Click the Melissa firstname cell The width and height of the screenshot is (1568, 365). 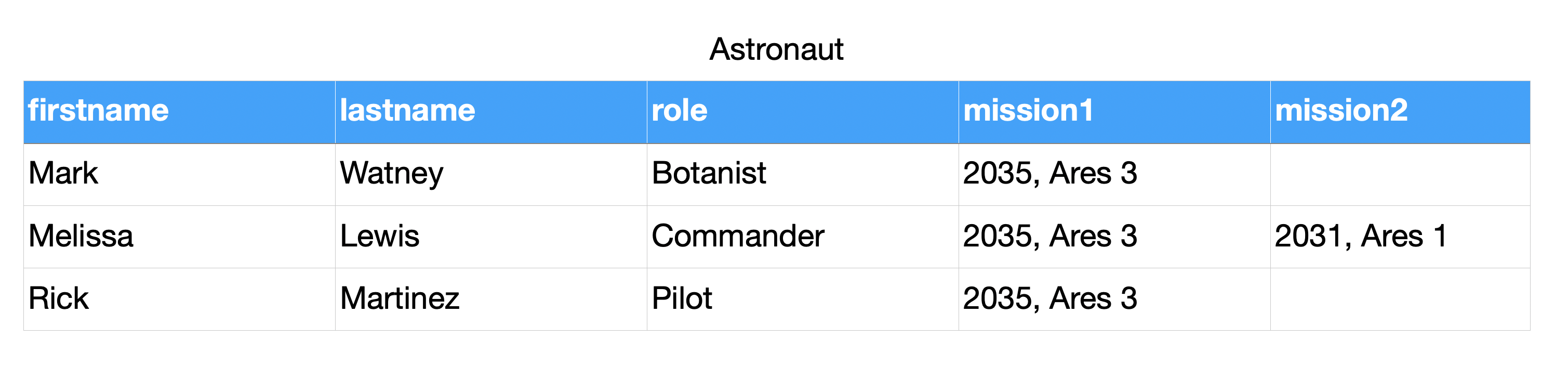[81, 237]
